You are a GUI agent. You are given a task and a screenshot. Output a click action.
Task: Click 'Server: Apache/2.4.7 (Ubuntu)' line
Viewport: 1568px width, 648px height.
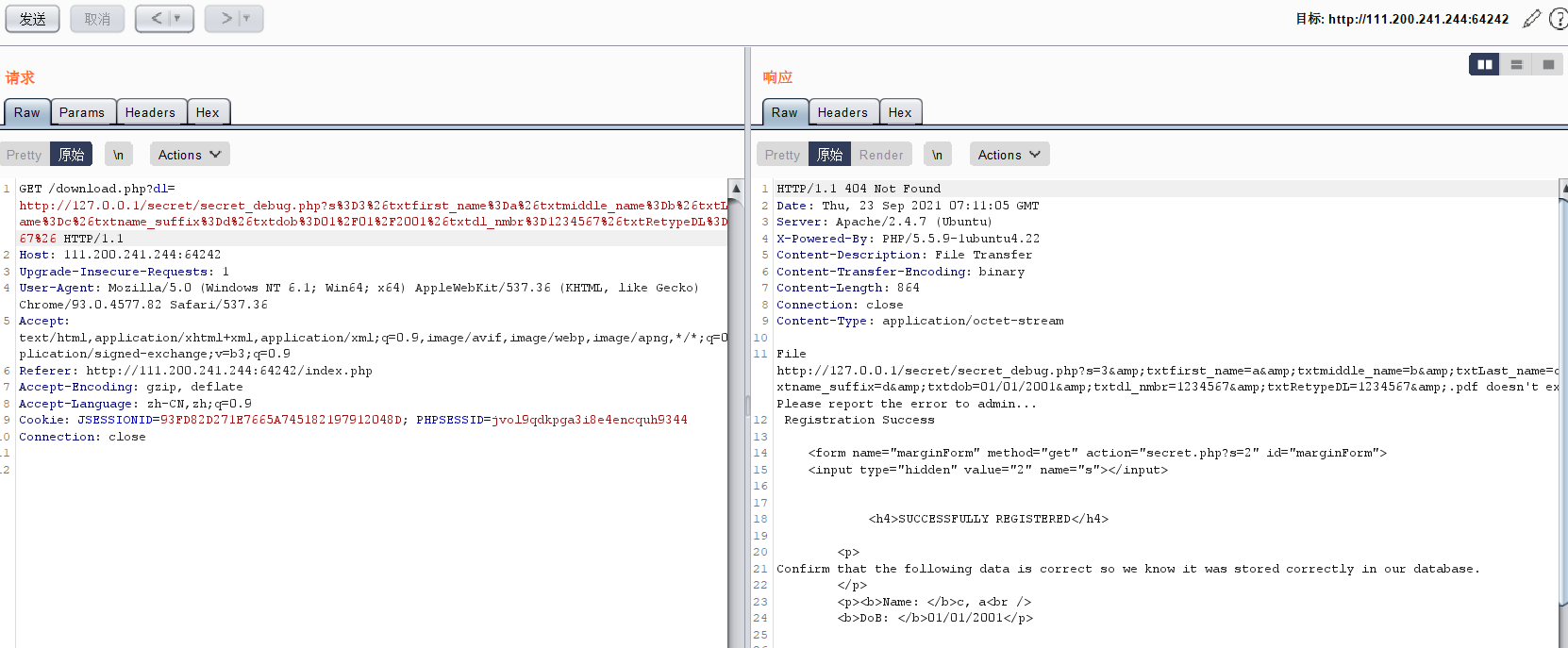click(884, 222)
